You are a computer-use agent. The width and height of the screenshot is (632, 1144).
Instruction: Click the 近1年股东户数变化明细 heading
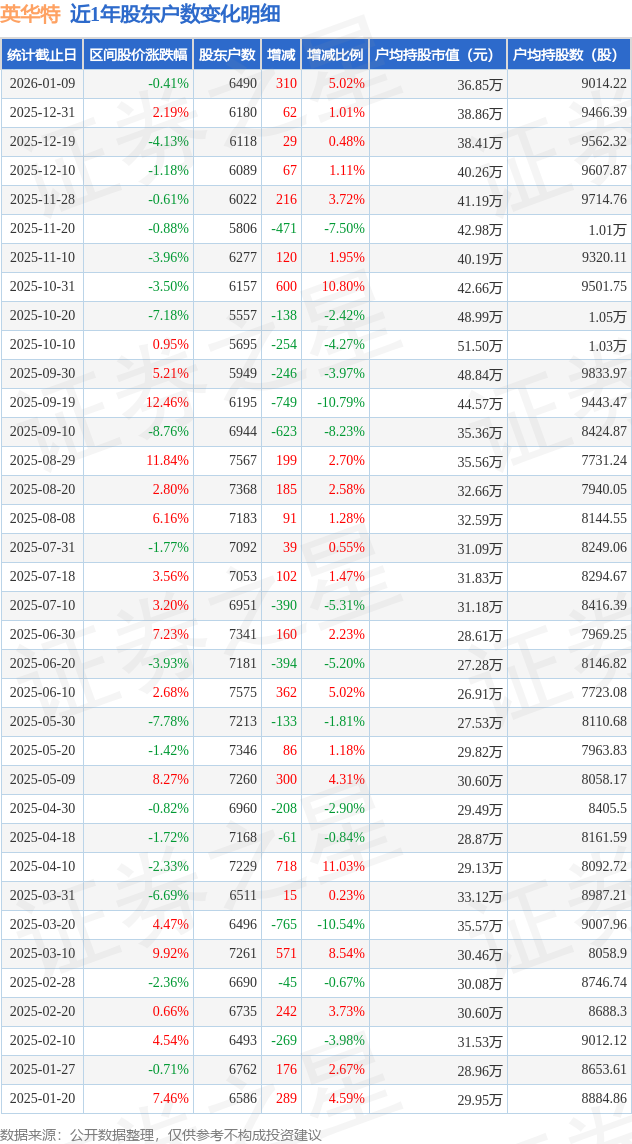click(x=175, y=14)
